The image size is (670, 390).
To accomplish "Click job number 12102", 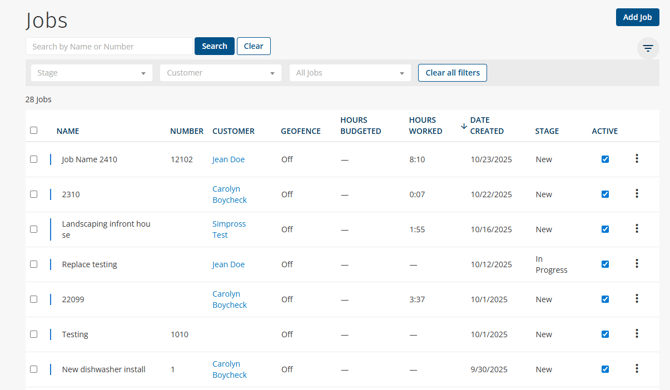I will (x=182, y=159).
